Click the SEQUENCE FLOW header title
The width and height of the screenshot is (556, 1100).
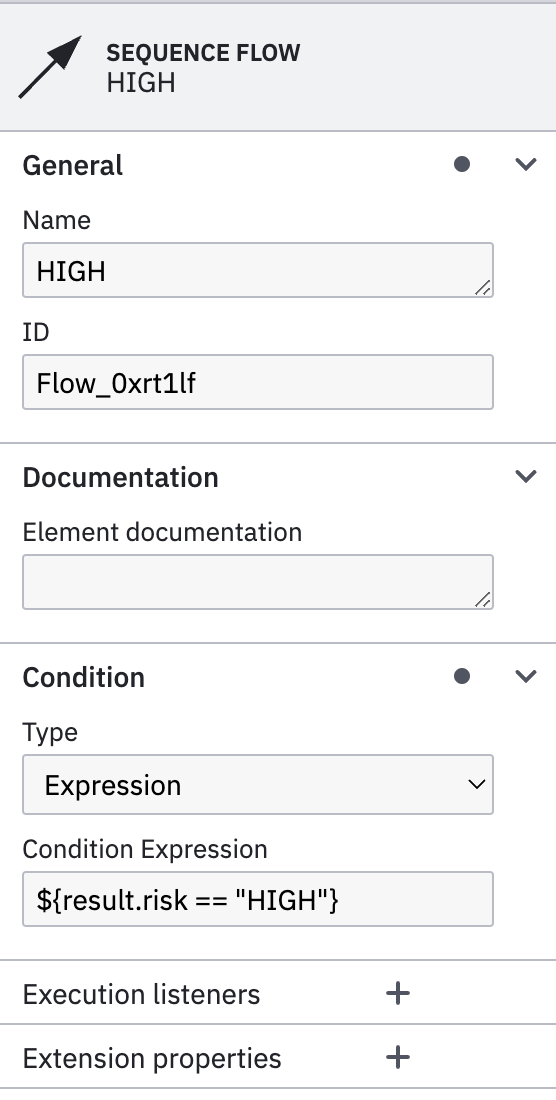203,53
